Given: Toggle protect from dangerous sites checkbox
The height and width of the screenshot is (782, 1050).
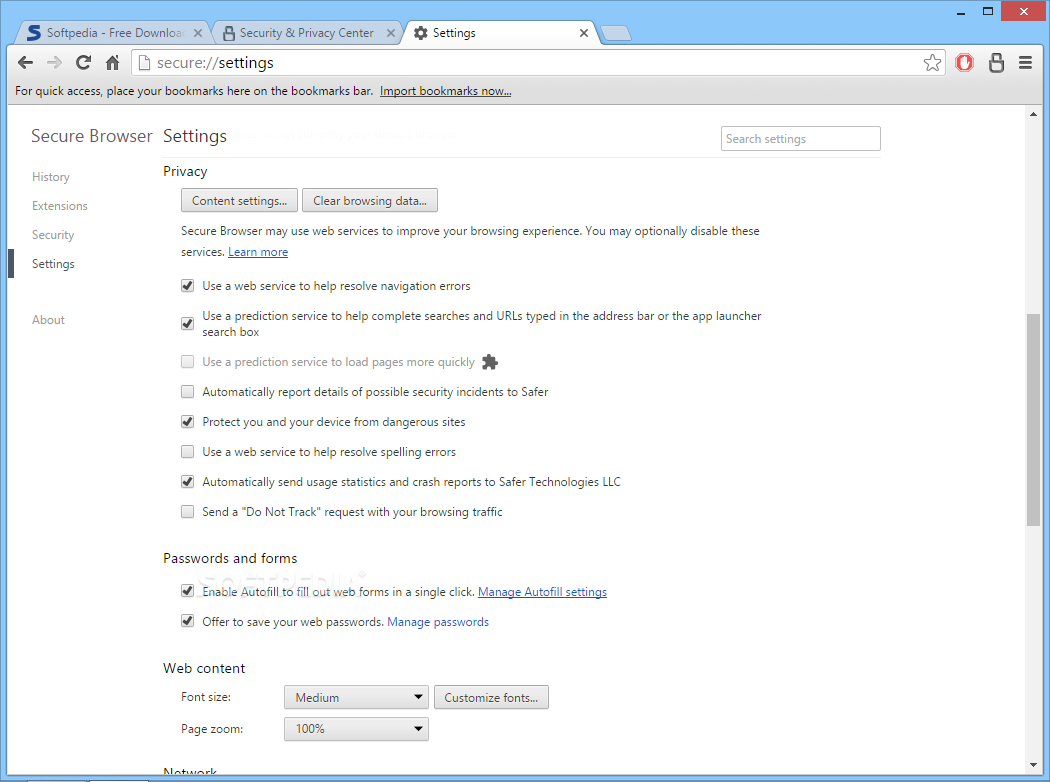Looking at the screenshot, I should coord(188,422).
